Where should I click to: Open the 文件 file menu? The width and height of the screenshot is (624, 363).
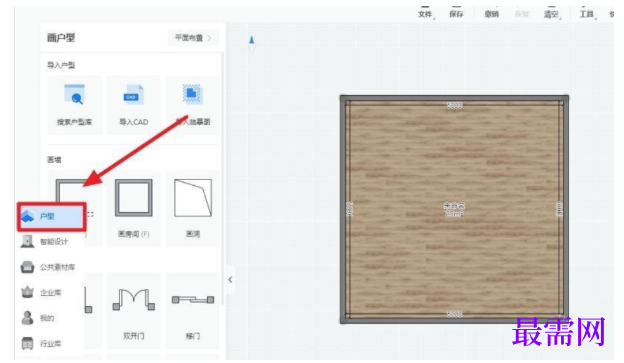click(425, 13)
